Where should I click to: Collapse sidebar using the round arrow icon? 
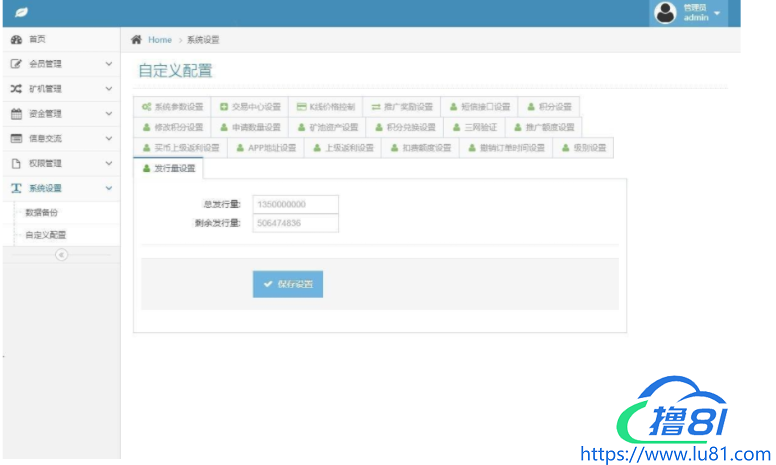pyautogui.click(x=60, y=255)
